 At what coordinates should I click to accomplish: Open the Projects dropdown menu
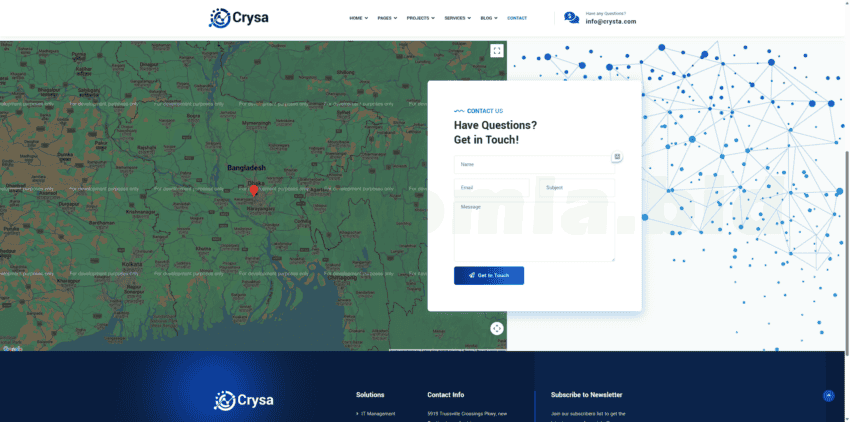coord(420,18)
